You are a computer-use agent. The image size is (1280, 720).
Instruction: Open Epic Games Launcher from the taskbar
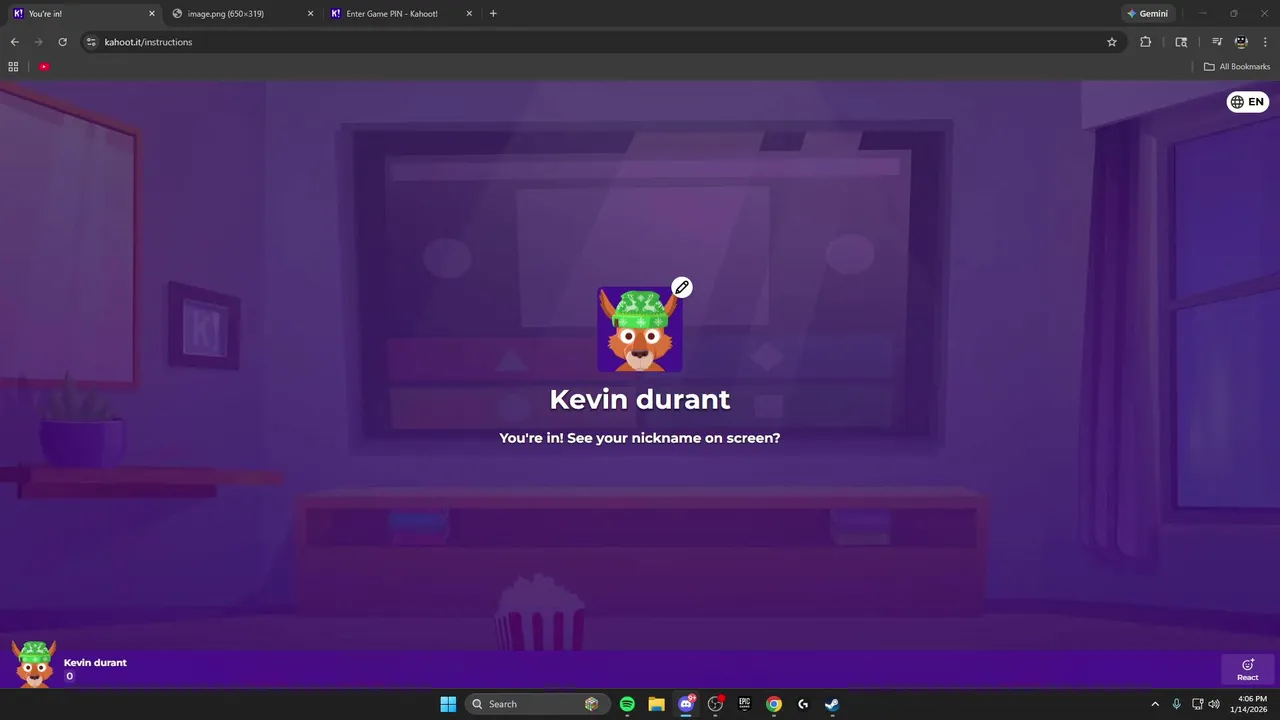click(744, 704)
